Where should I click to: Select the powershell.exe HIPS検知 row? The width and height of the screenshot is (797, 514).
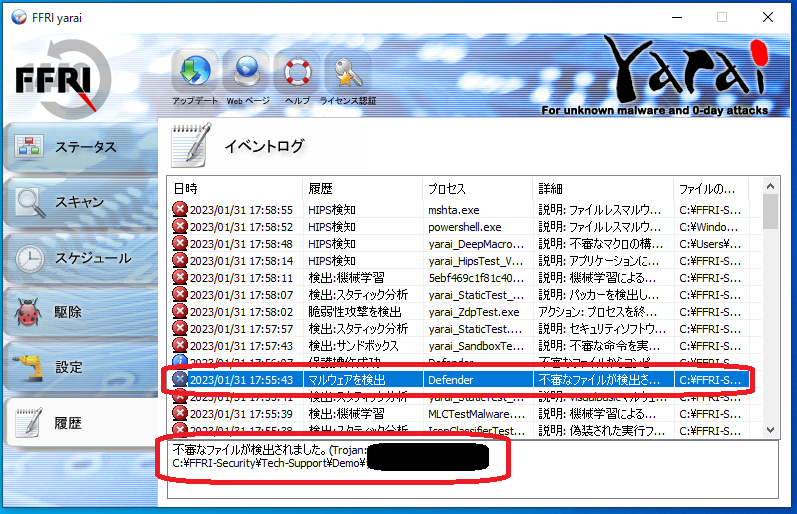click(459, 227)
